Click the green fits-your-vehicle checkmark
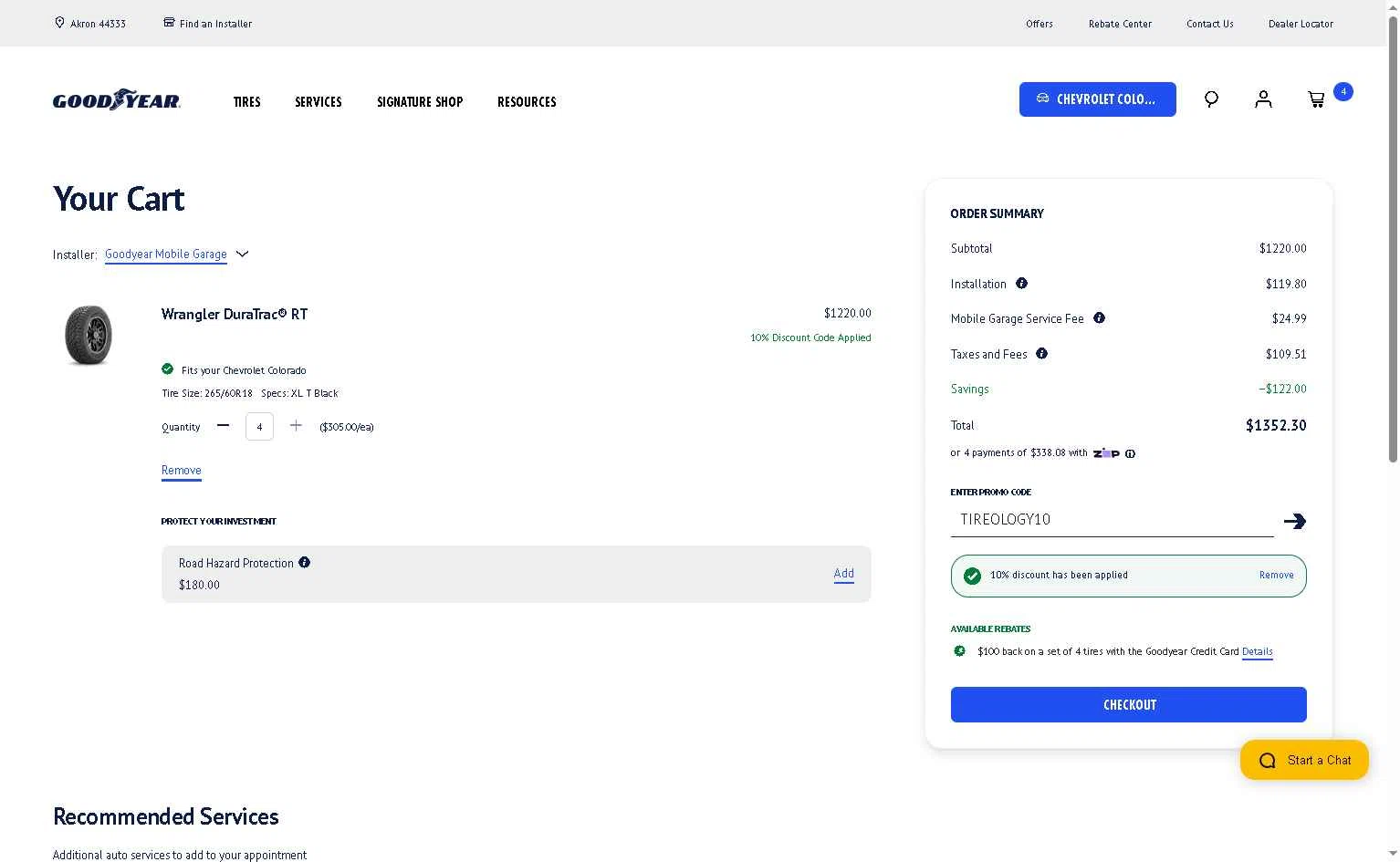 point(167,369)
